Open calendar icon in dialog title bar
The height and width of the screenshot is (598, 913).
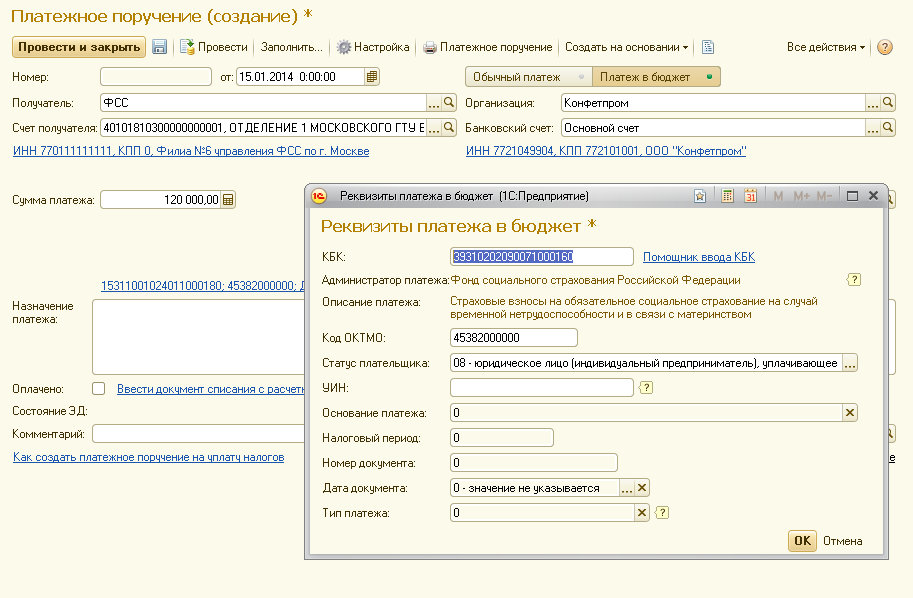[x=750, y=196]
